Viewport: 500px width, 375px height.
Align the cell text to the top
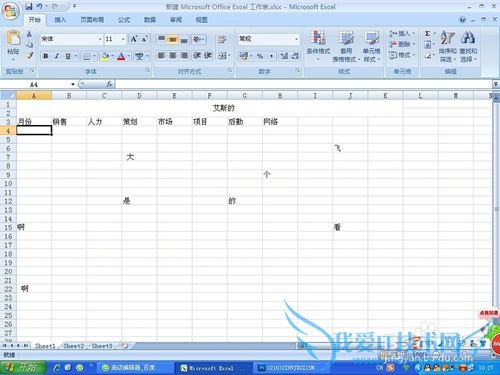161,39
